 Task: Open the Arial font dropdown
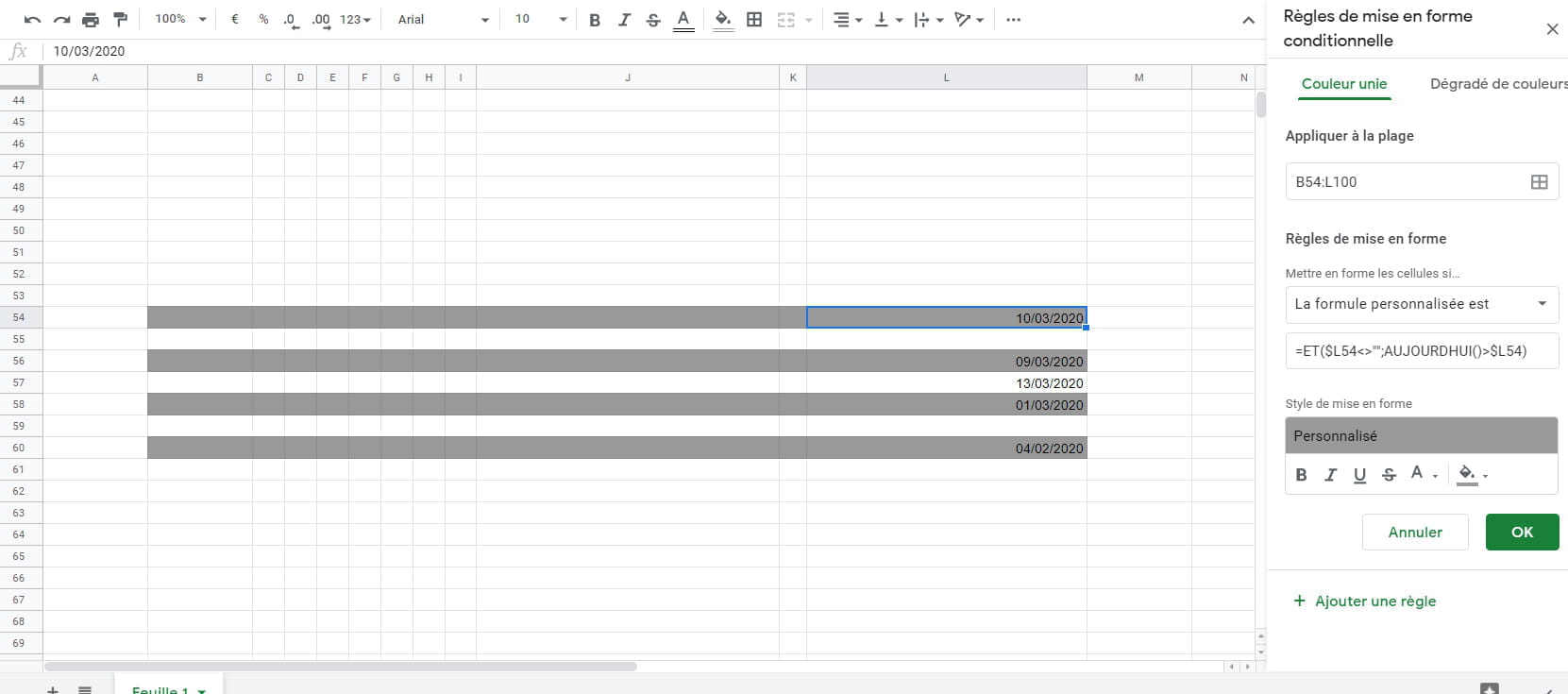[443, 20]
